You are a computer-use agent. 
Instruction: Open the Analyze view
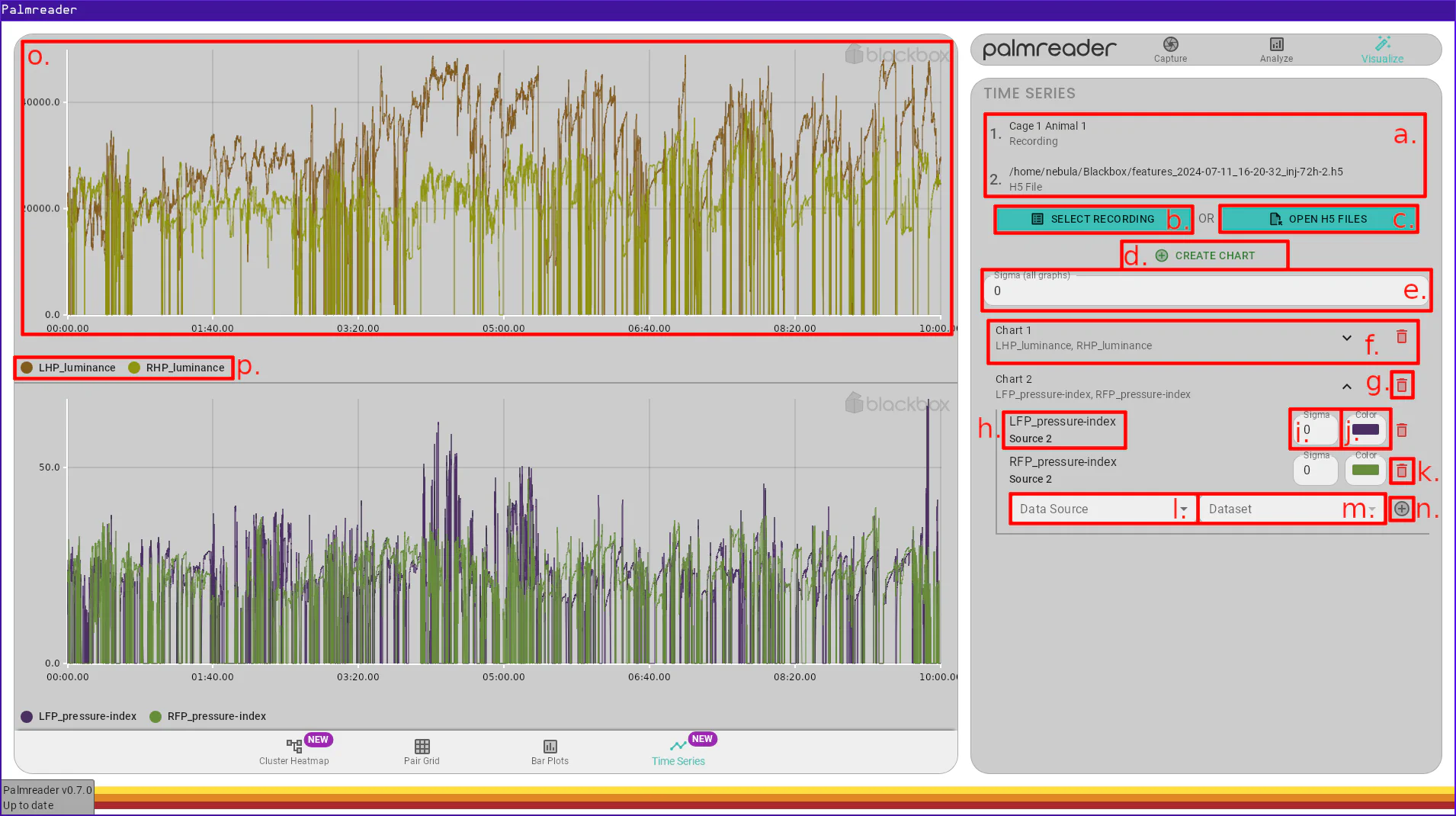[x=1275, y=49]
